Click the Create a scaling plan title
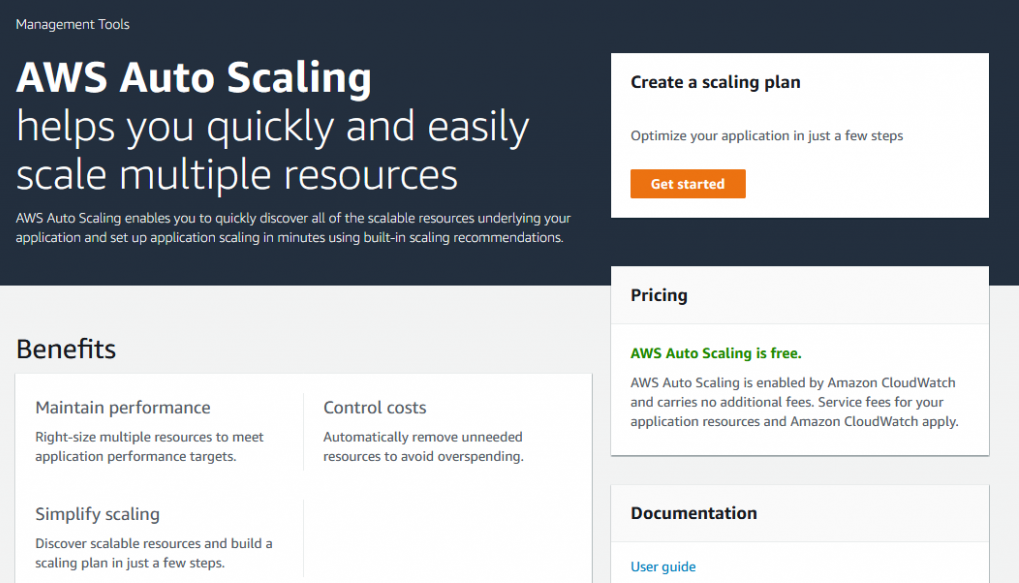The image size is (1019, 583). 715,83
